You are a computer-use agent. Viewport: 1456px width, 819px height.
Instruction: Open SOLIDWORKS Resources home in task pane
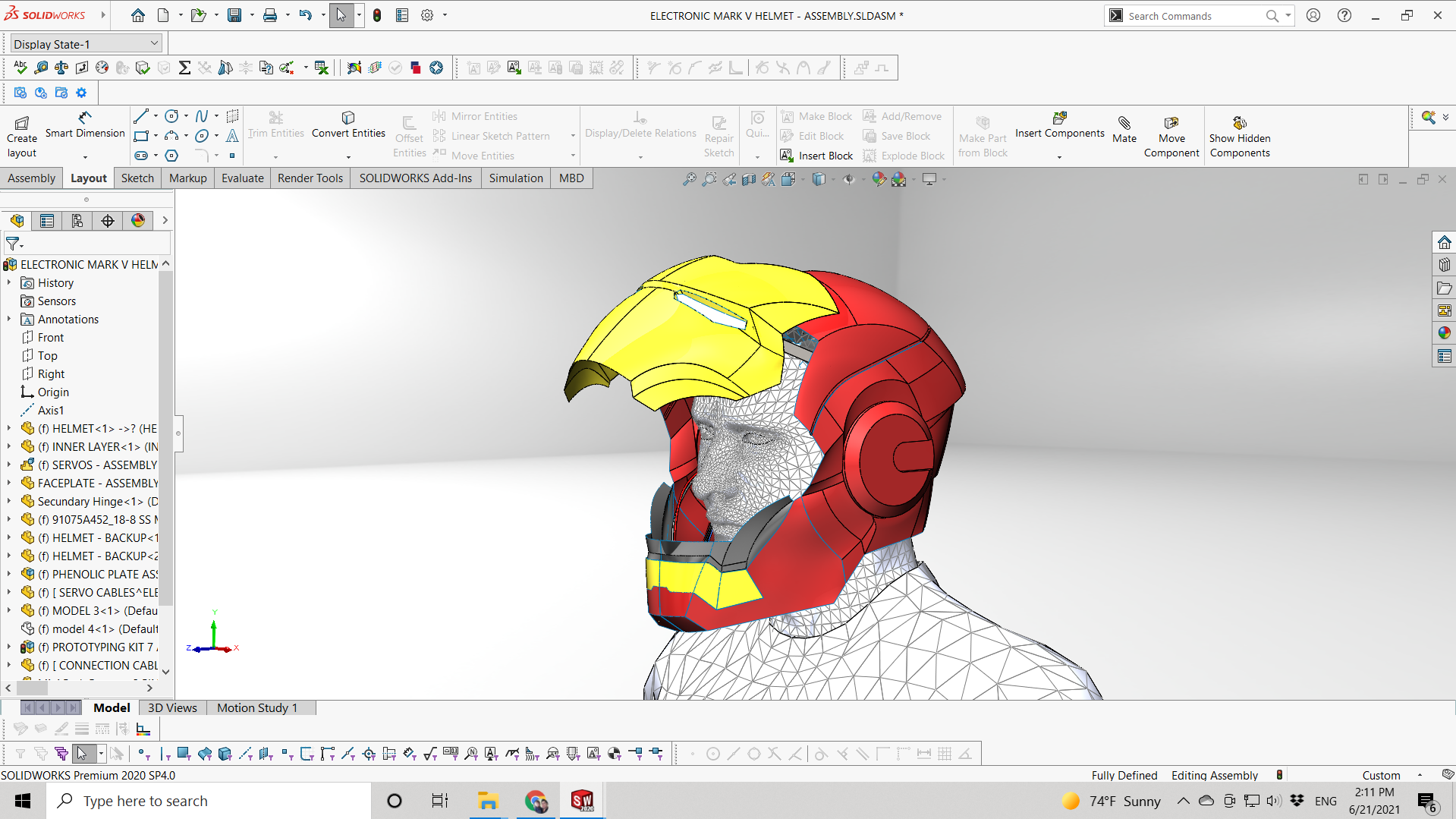click(x=1444, y=243)
